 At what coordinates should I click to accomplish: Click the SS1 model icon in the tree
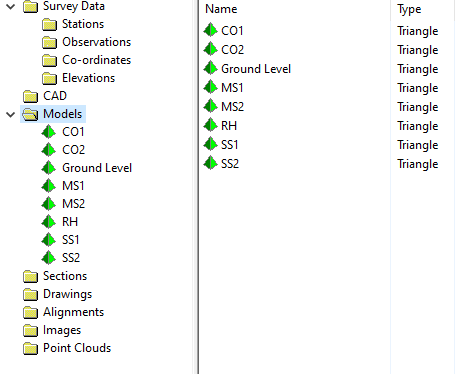49,240
